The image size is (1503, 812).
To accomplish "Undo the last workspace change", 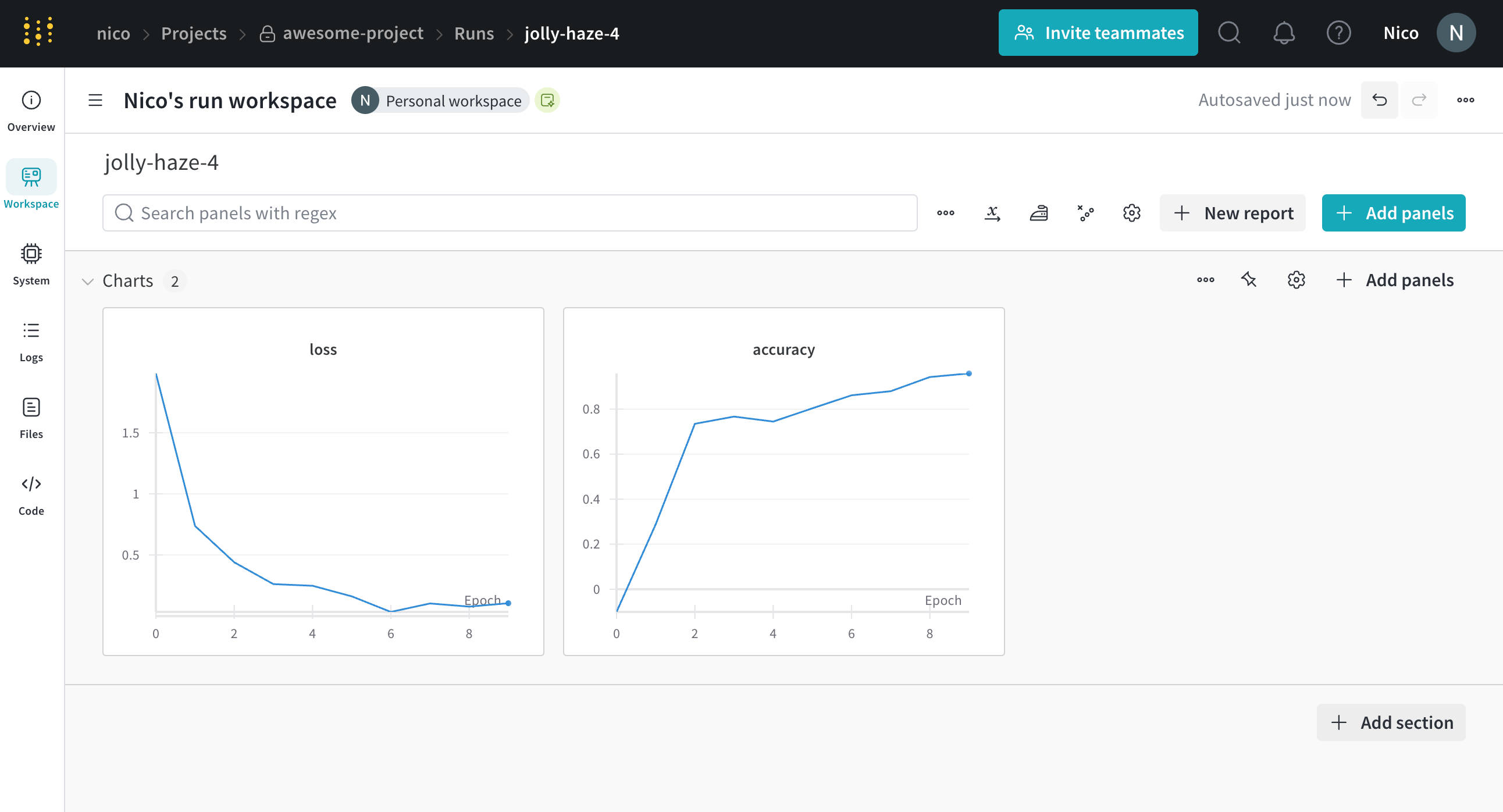I will coord(1379,99).
